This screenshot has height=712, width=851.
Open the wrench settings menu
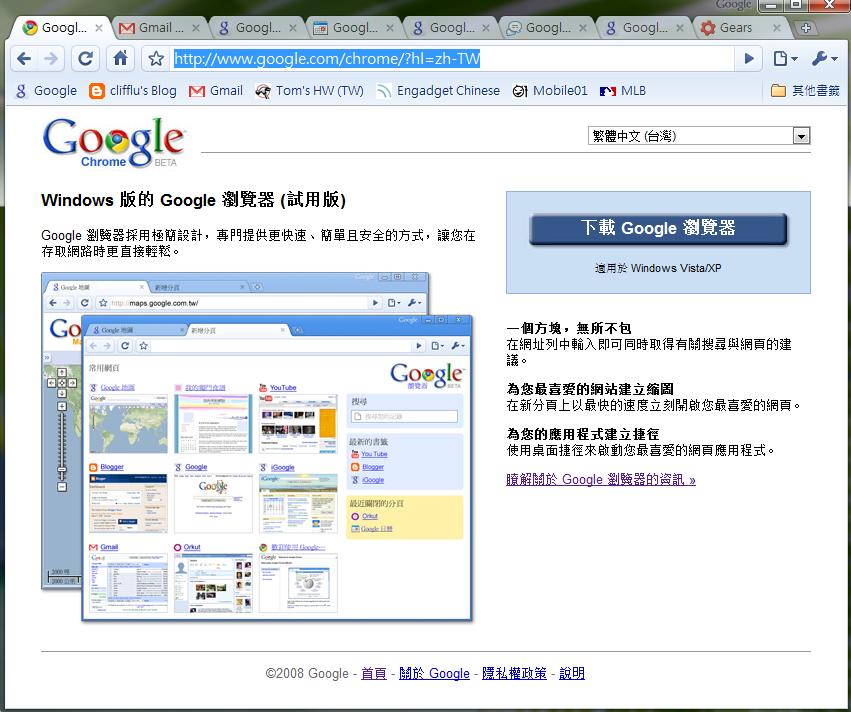tap(824, 59)
